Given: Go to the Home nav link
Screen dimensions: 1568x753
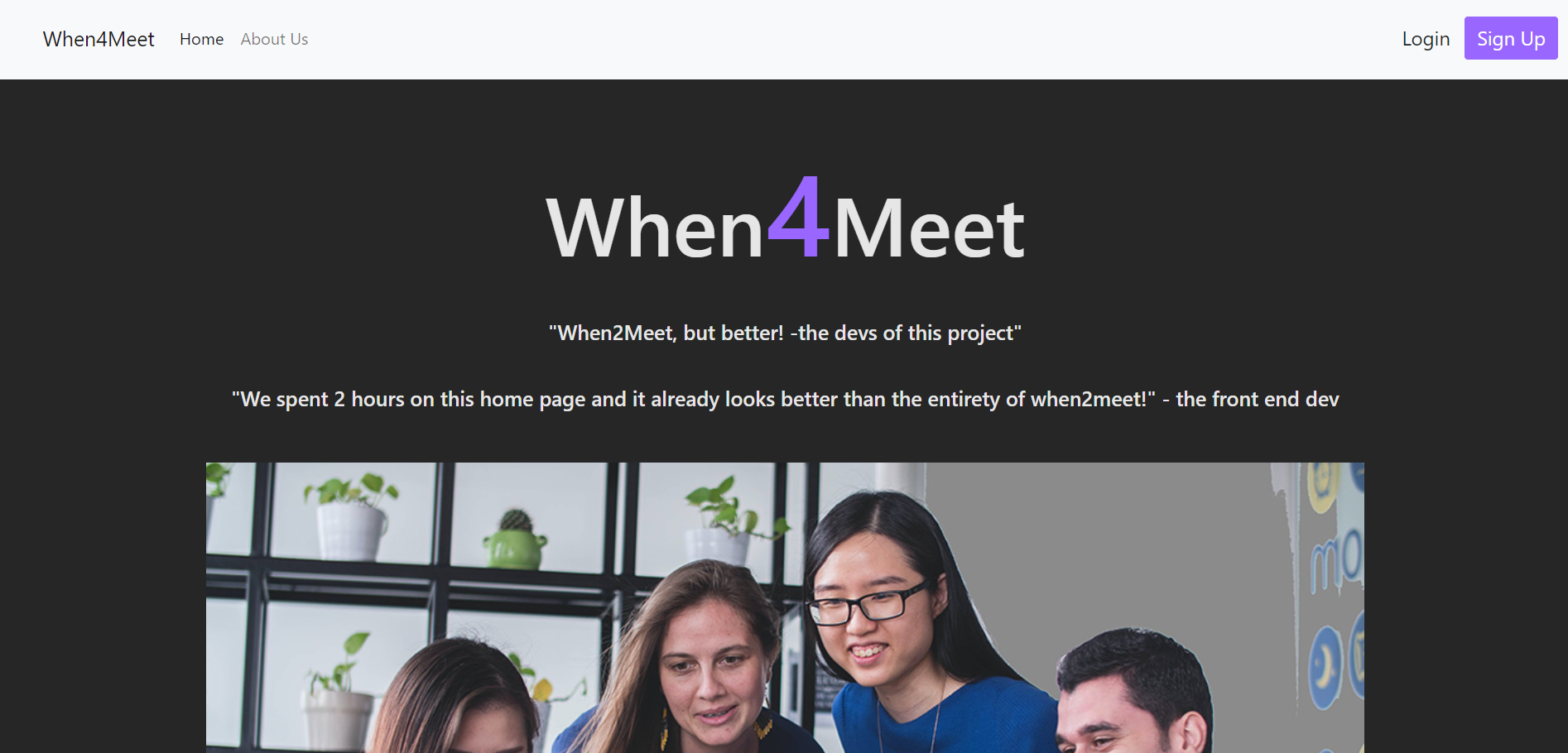Looking at the screenshot, I should tap(201, 39).
